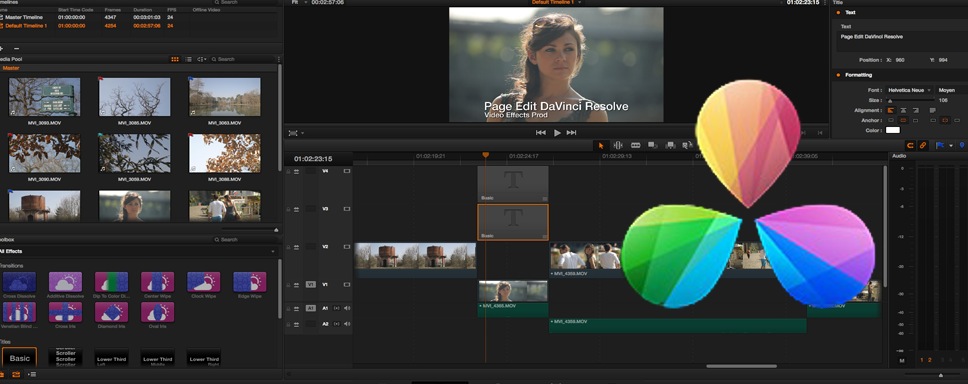Open the Master bin
Viewport: 968px width, 384px height.
(x=11, y=68)
